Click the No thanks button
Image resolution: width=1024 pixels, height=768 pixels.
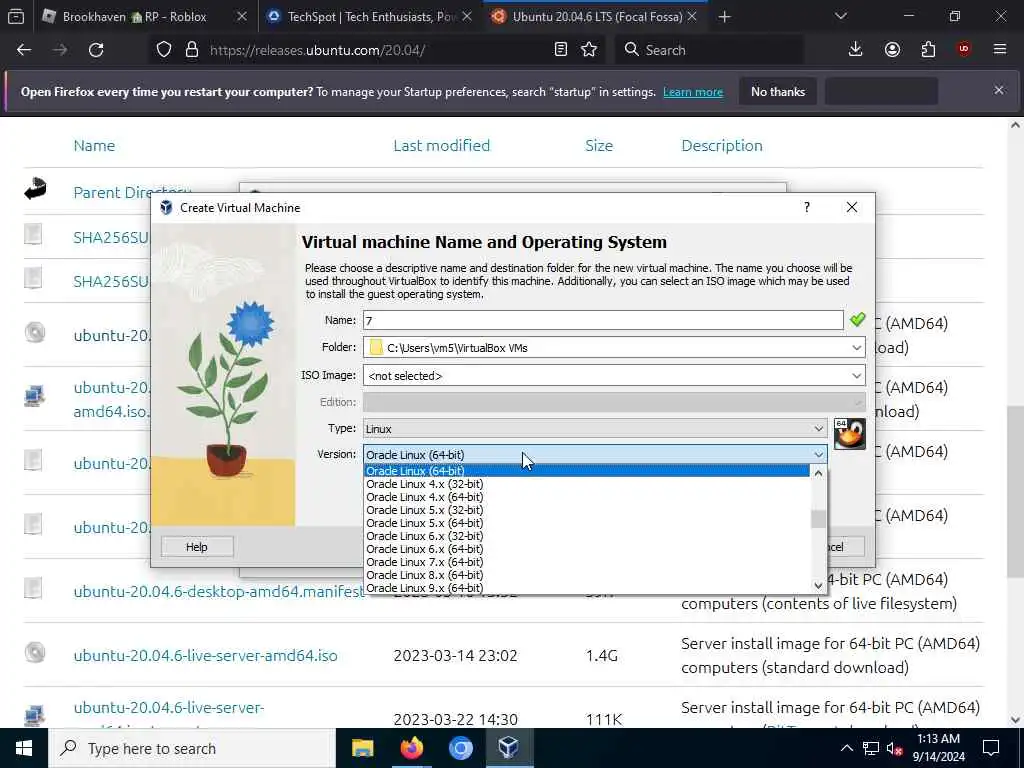[778, 91]
